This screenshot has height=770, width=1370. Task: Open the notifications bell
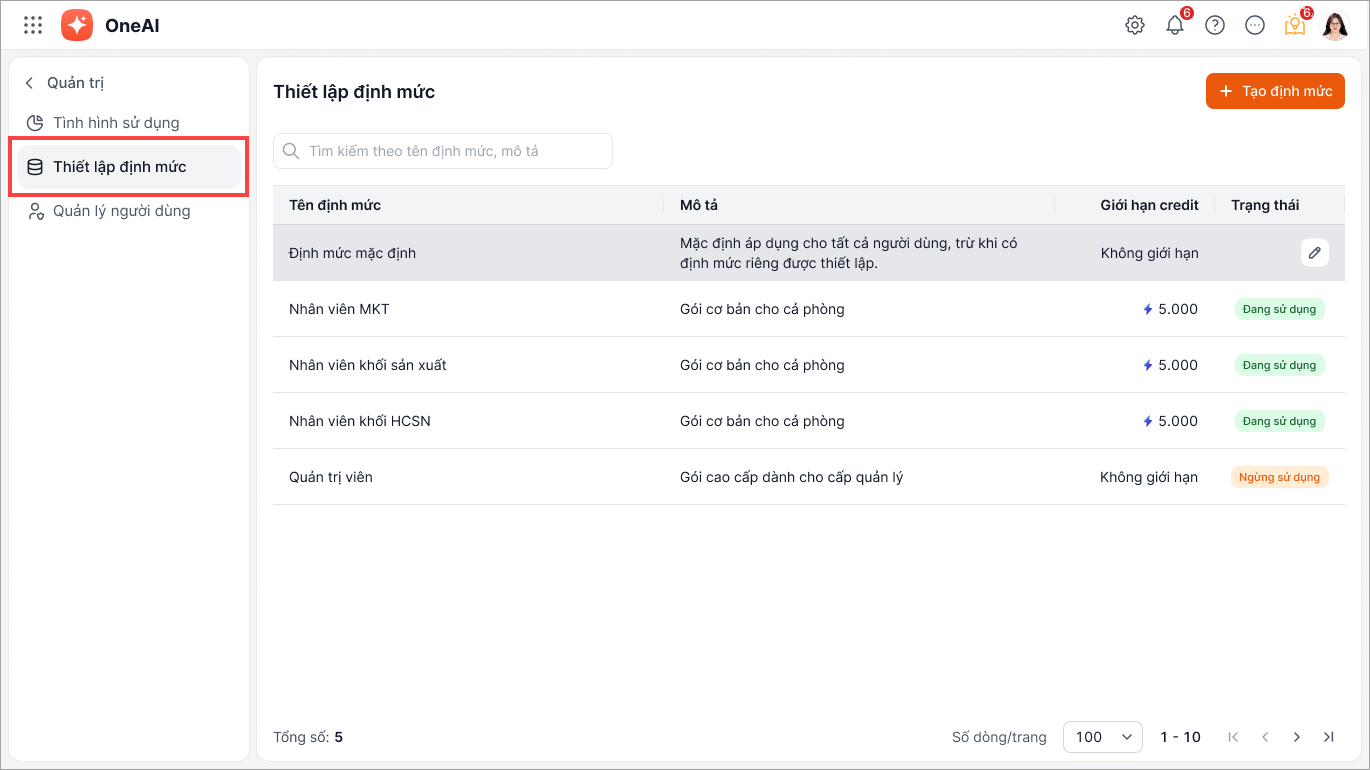[x=1175, y=26]
